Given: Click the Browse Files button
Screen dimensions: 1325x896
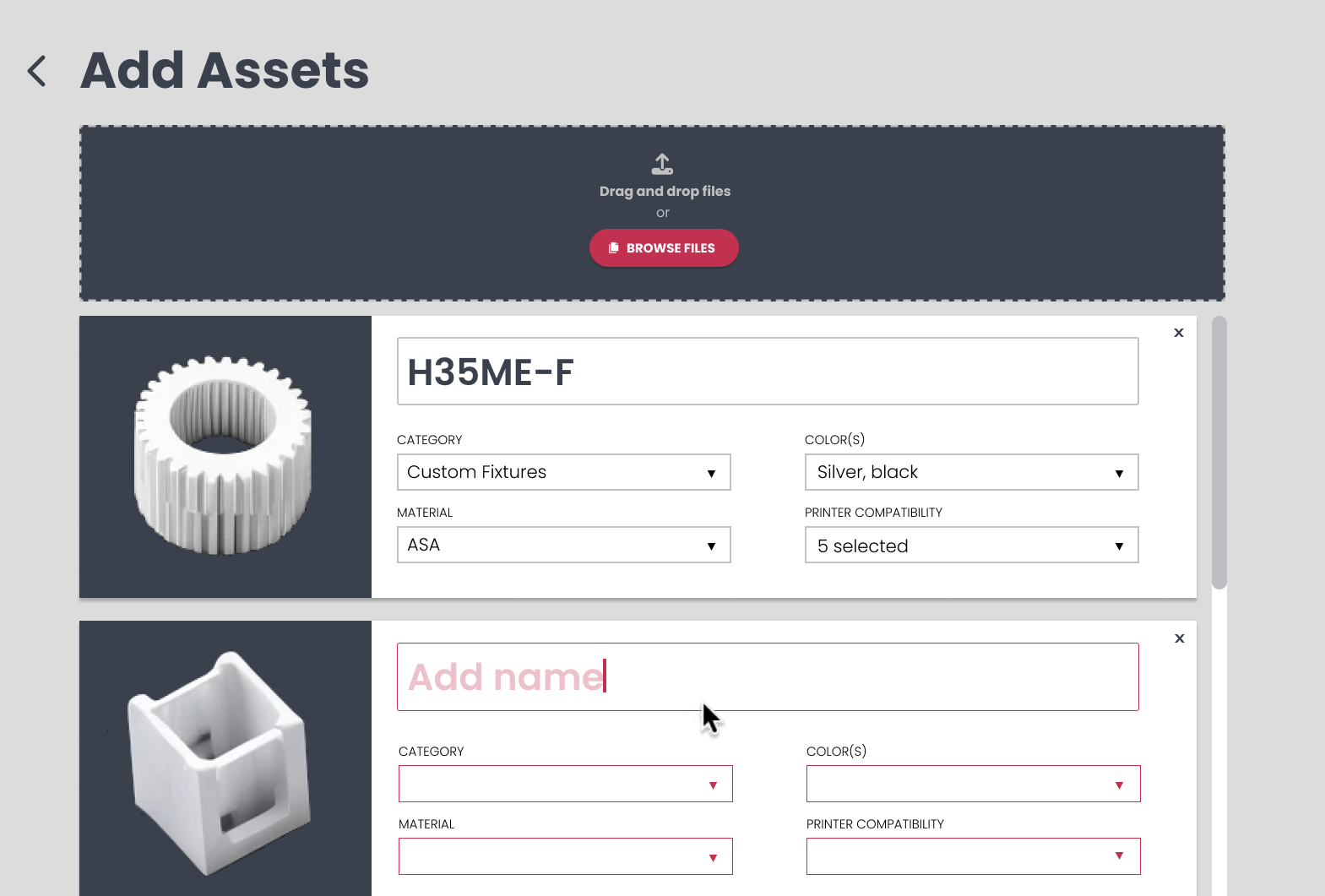Looking at the screenshot, I should pos(664,247).
